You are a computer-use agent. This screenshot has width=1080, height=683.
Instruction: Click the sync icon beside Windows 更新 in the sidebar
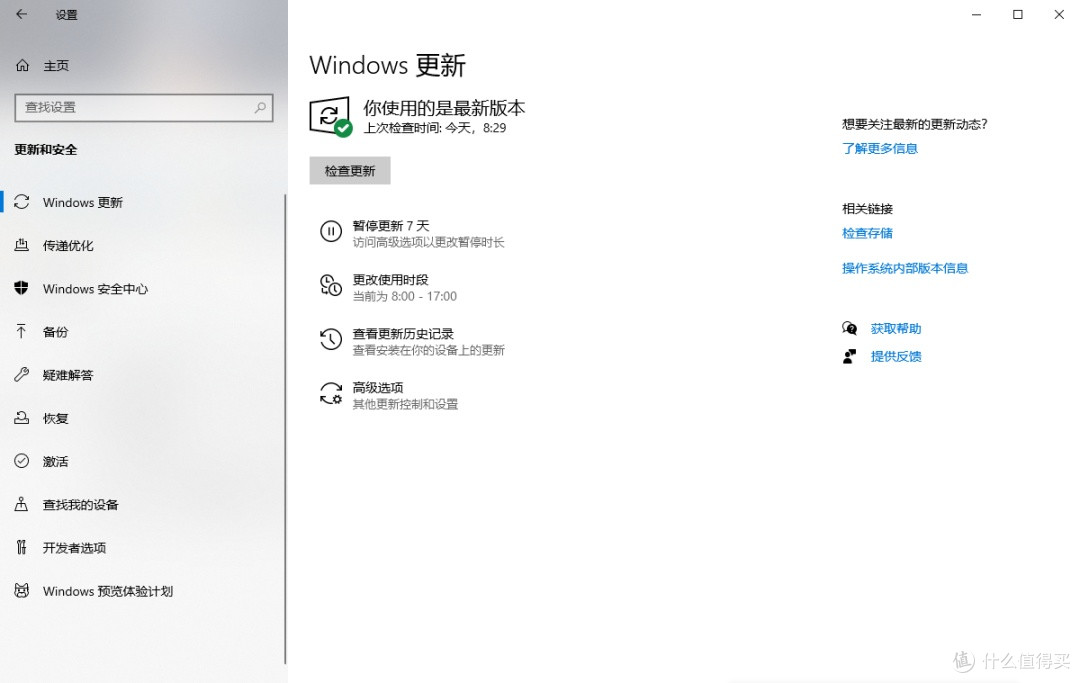click(22, 202)
